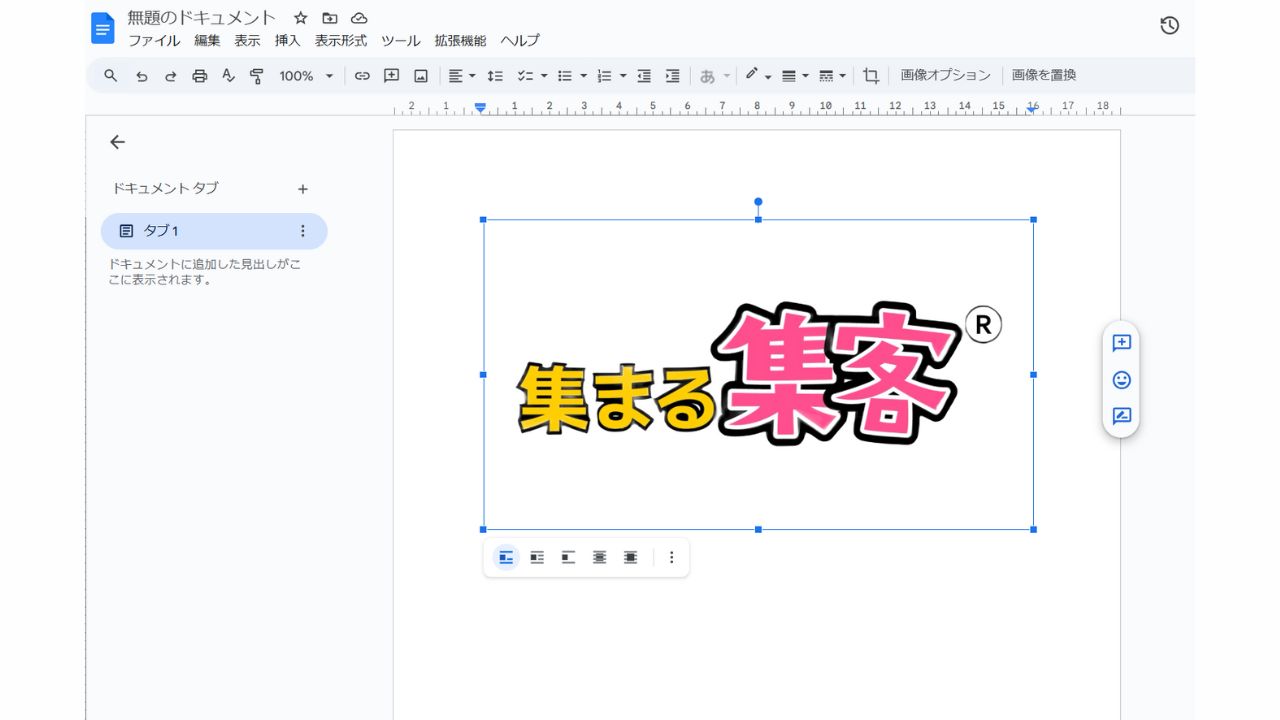The image size is (1280, 720).
Task: Select inline text wrapping option
Action: (x=506, y=558)
